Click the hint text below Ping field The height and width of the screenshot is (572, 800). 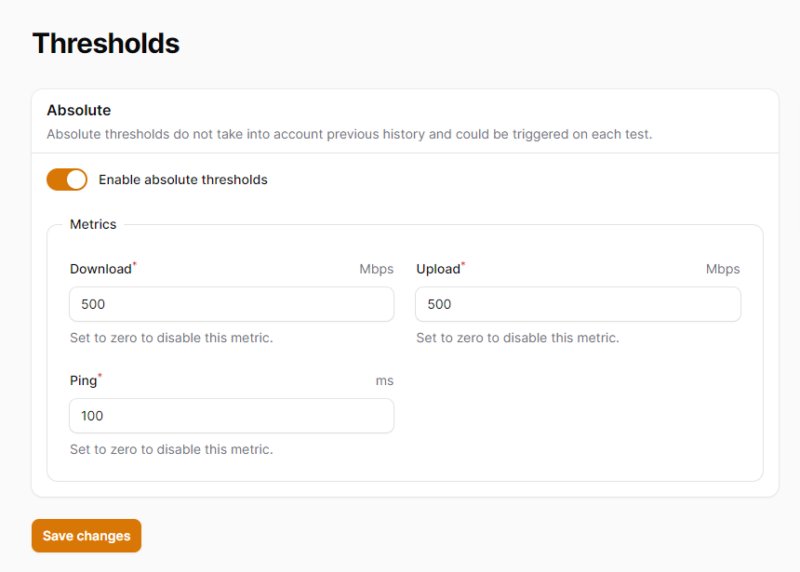pos(171,450)
